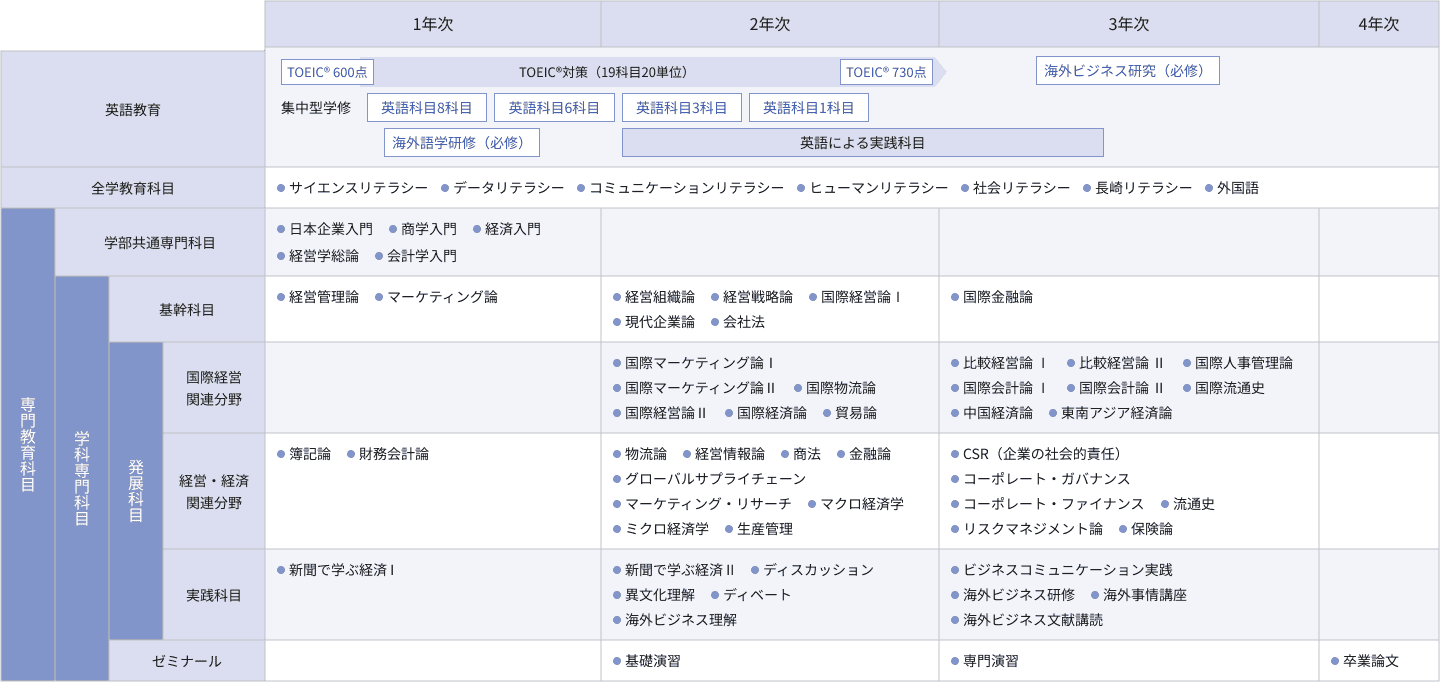Click the 英語科目6科目 box
Image resolution: width=1442 pixels, height=682 pixels.
[554, 107]
